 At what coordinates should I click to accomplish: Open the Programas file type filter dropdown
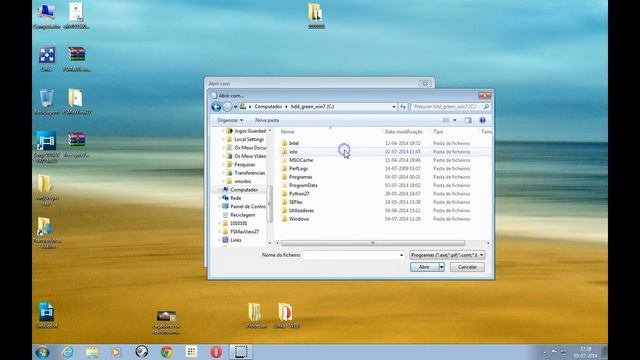pos(447,255)
